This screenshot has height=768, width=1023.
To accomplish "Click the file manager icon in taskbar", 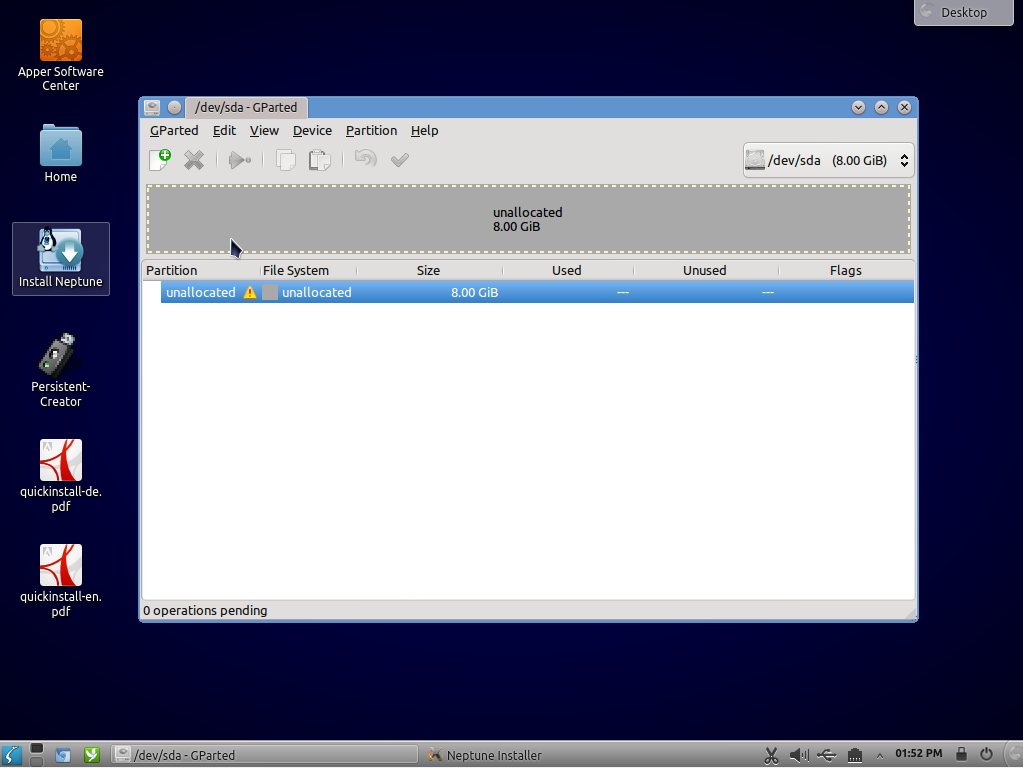I will click(x=63, y=756).
